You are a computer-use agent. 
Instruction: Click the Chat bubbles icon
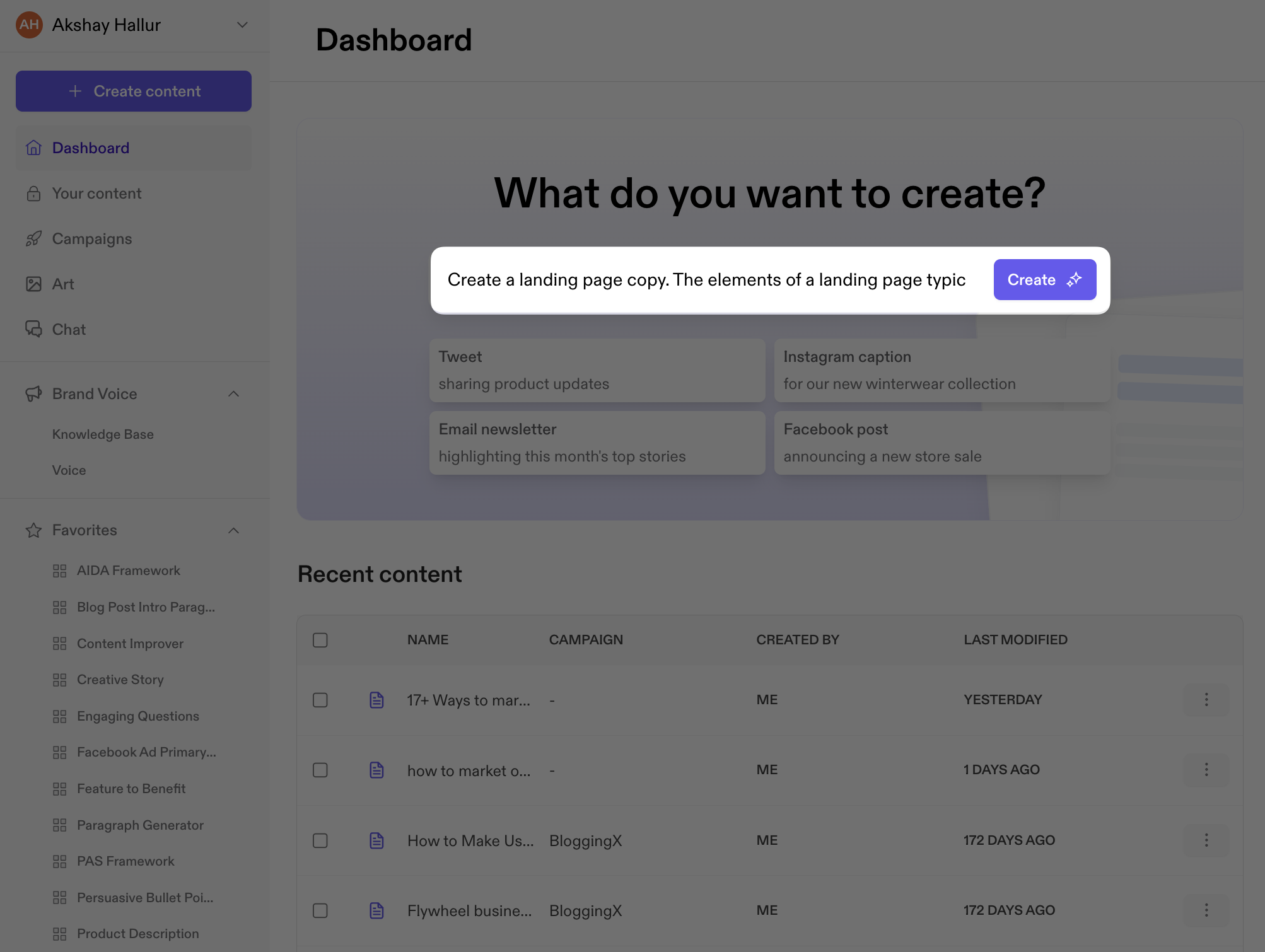coord(33,329)
